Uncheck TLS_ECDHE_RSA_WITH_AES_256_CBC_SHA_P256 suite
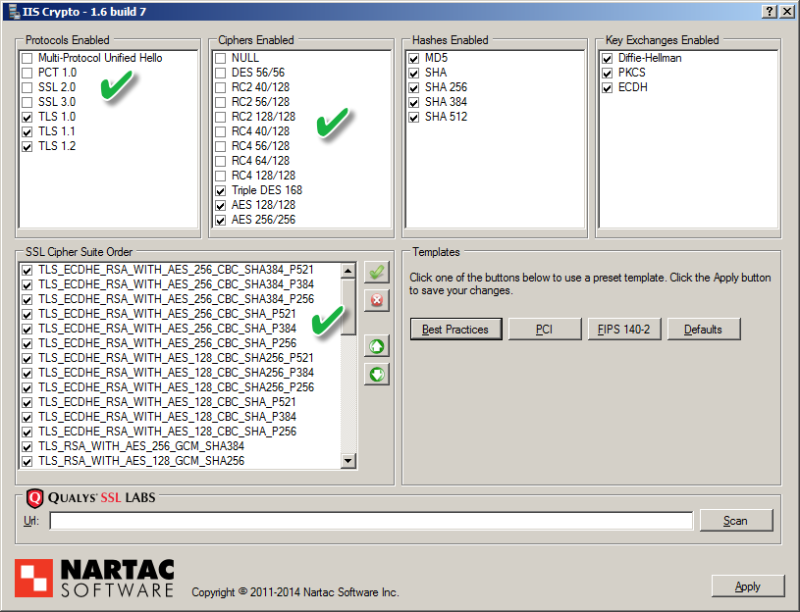Screen dimensions: 800x612 [27, 344]
